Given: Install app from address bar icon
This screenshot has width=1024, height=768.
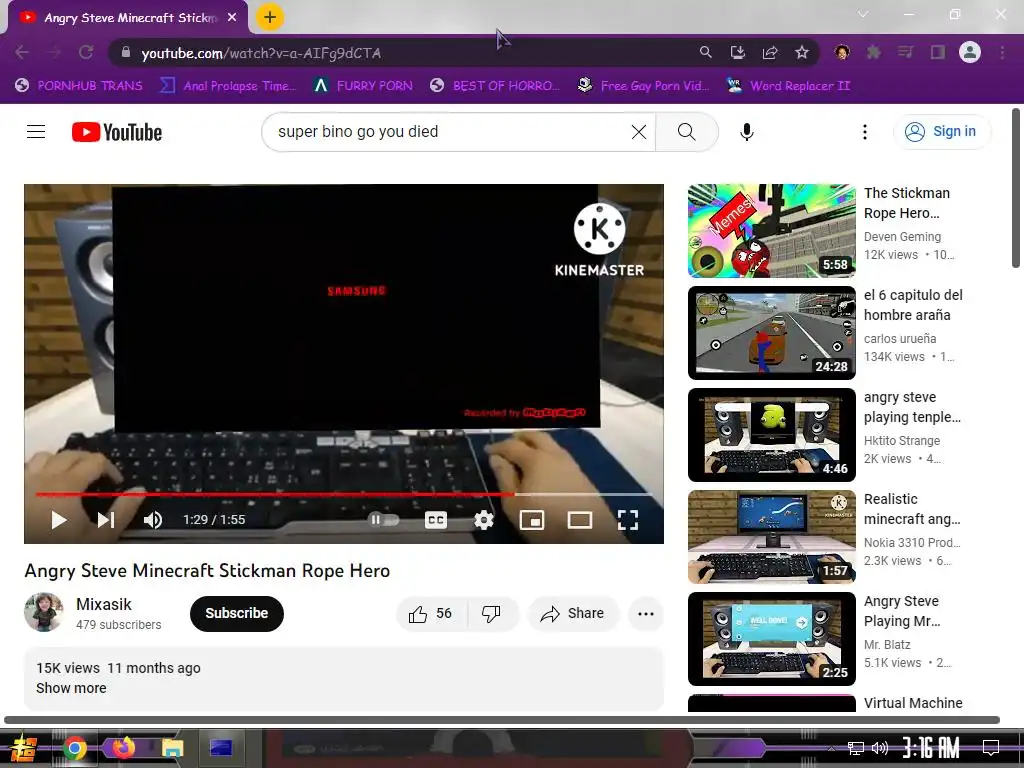Looking at the screenshot, I should (737, 52).
